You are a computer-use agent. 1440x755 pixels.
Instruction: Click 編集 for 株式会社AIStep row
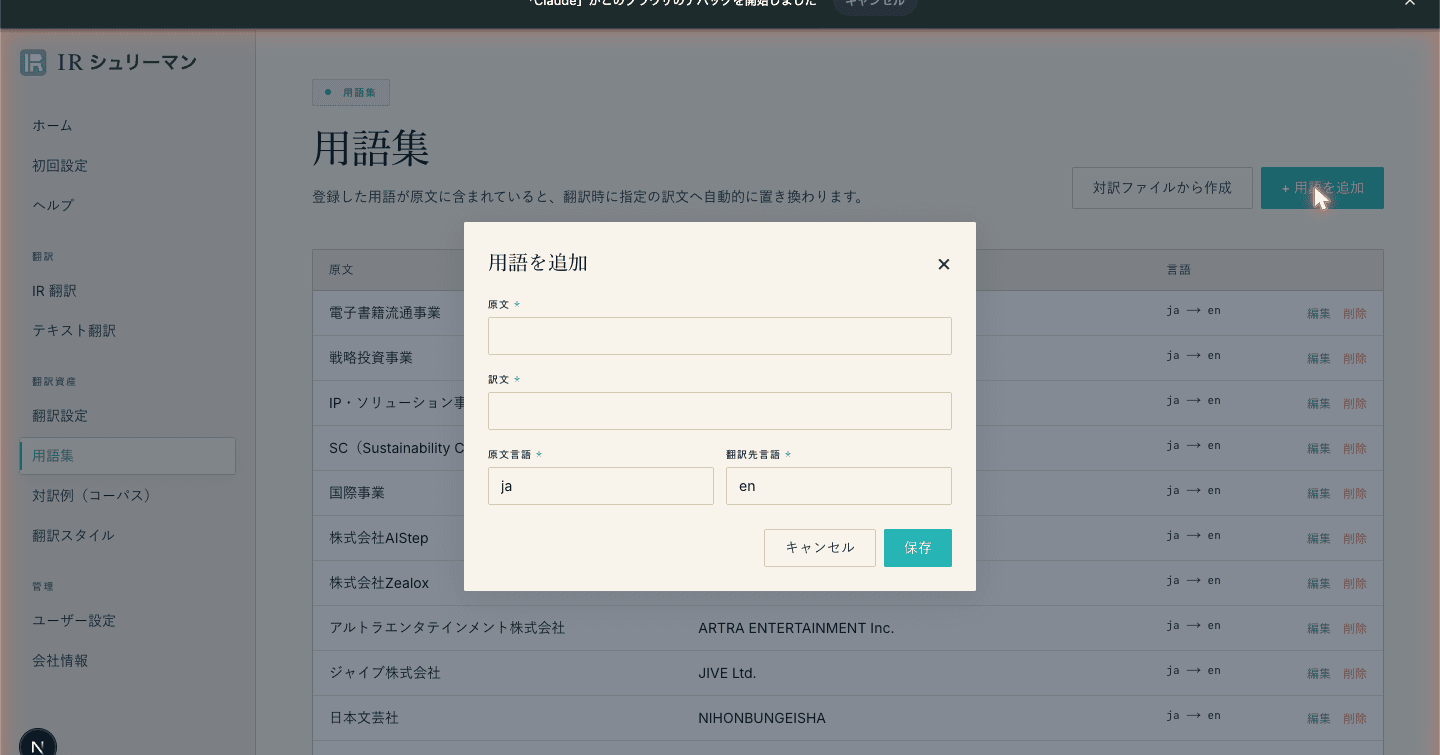(1319, 539)
